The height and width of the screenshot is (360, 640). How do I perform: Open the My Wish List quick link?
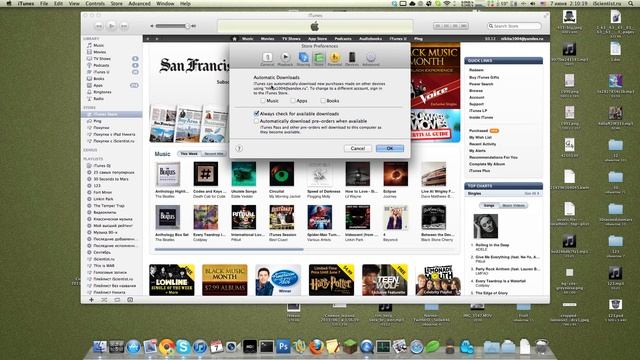480,138
